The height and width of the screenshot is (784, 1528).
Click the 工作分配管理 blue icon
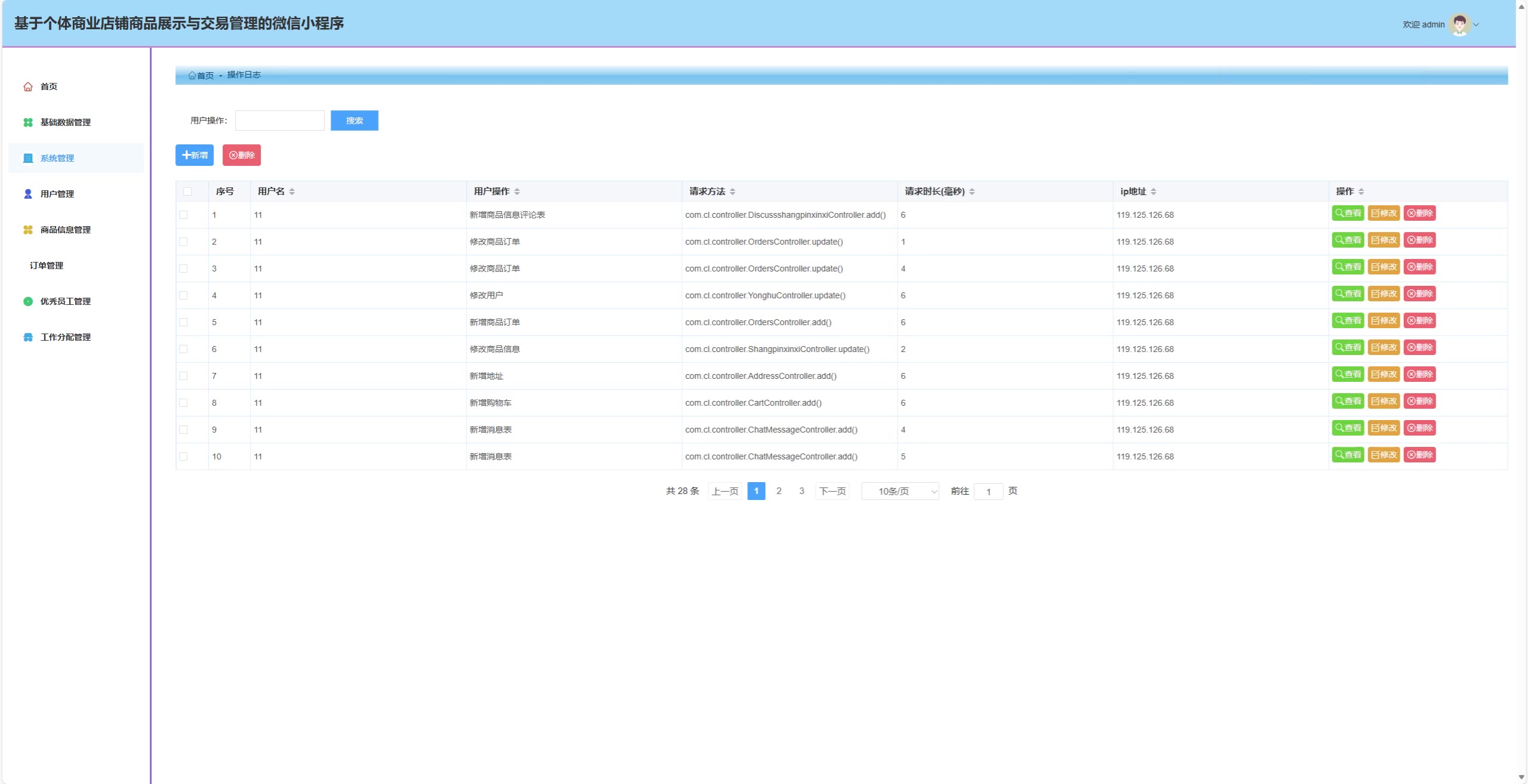28,337
